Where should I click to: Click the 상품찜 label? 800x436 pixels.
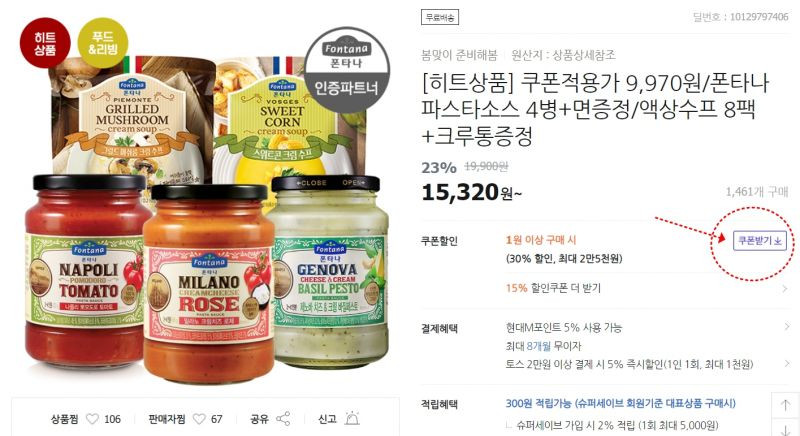(x=64, y=419)
